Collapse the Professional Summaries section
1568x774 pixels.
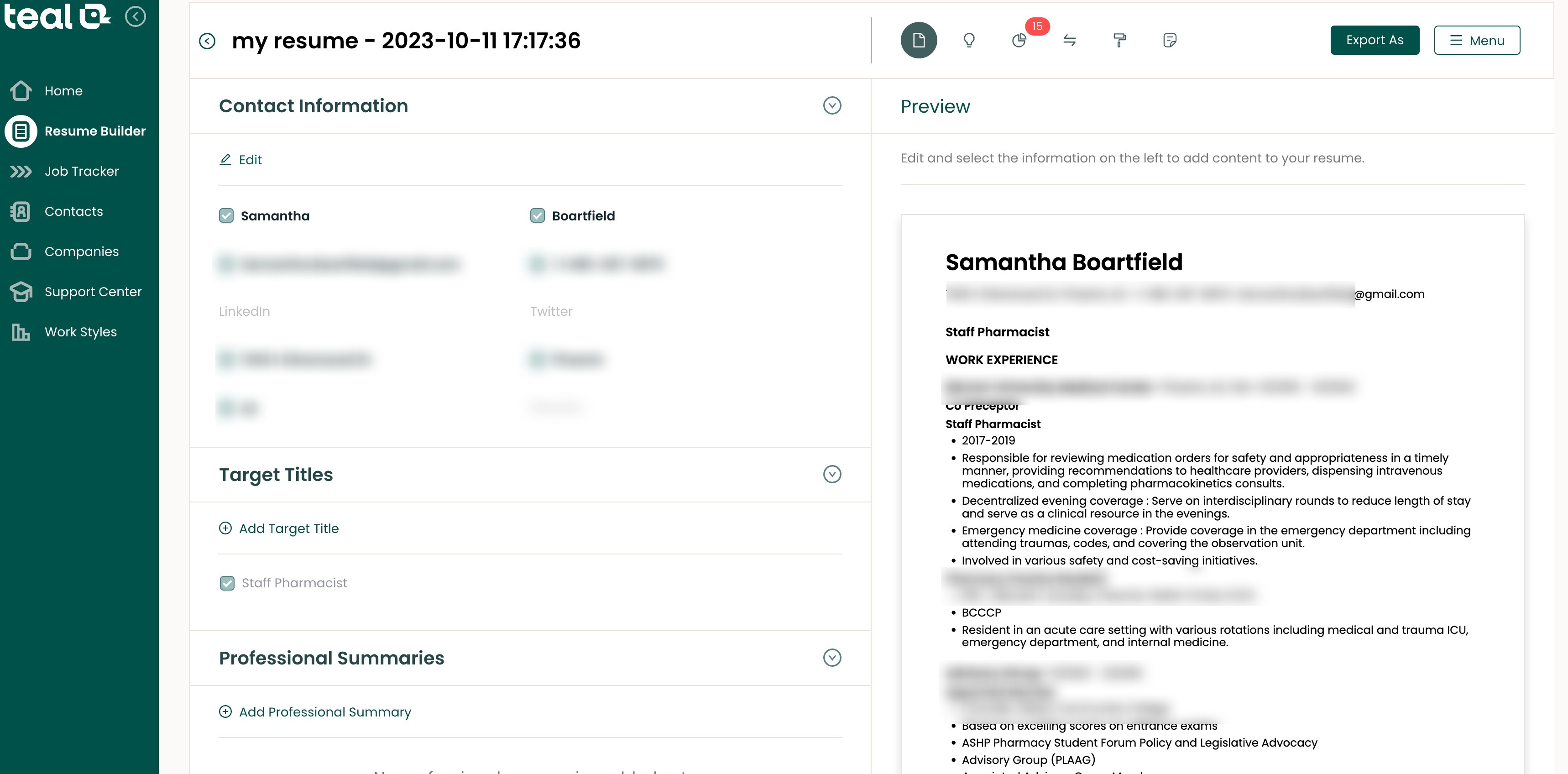pos(832,657)
